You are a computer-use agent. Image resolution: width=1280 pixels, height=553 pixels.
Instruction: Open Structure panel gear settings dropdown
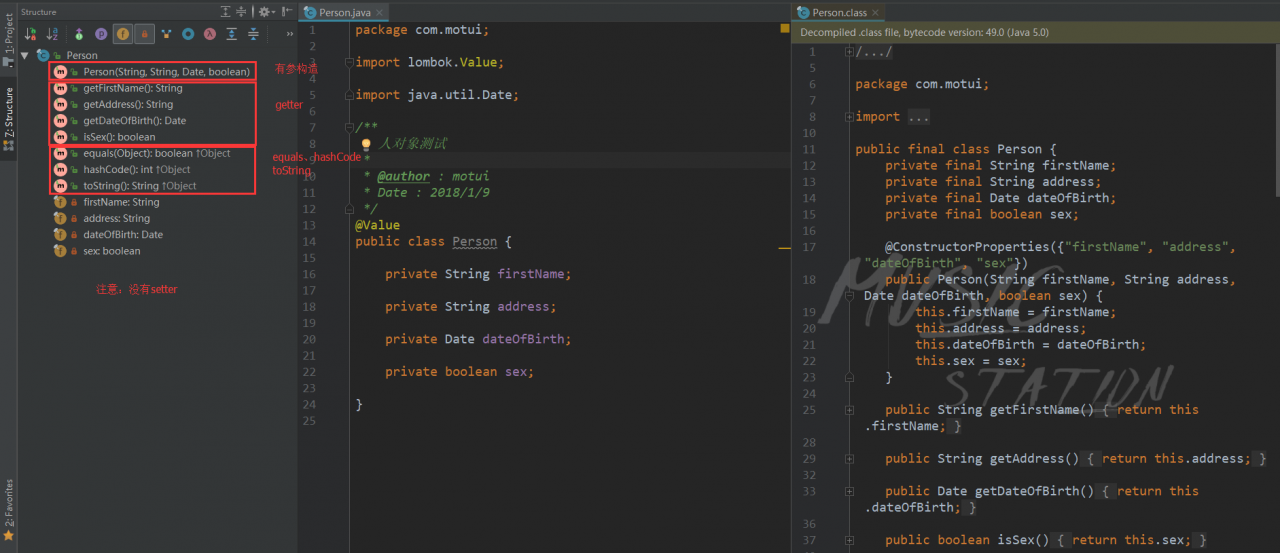click(x=265, y=12)
